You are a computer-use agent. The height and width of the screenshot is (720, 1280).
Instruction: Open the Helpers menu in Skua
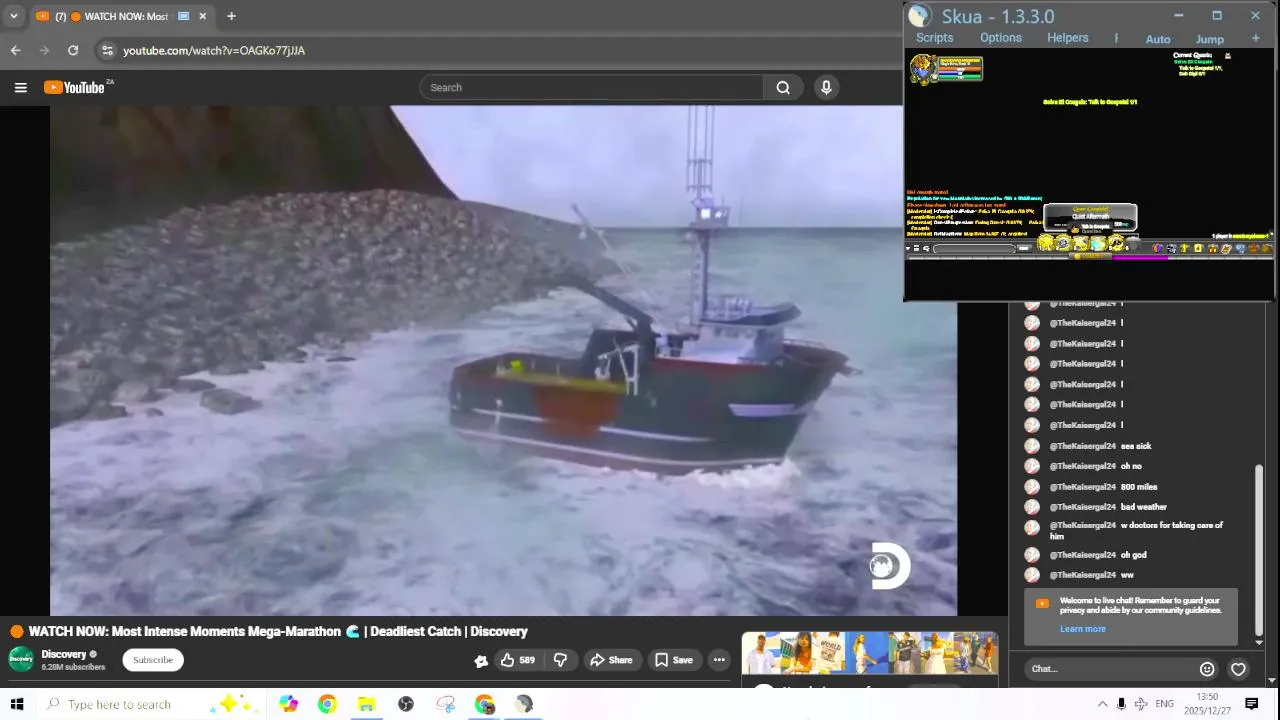(1068, 38)
